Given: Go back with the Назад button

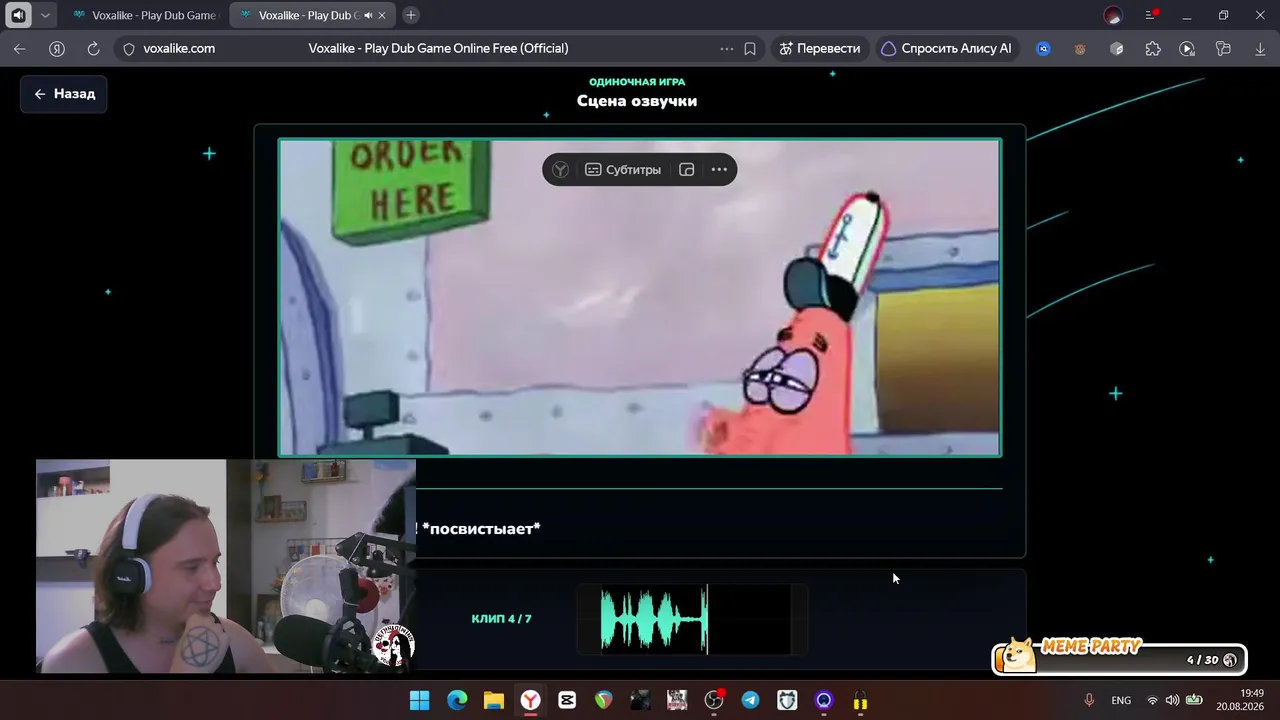Looking at the screenshot, I should [64, 94].
